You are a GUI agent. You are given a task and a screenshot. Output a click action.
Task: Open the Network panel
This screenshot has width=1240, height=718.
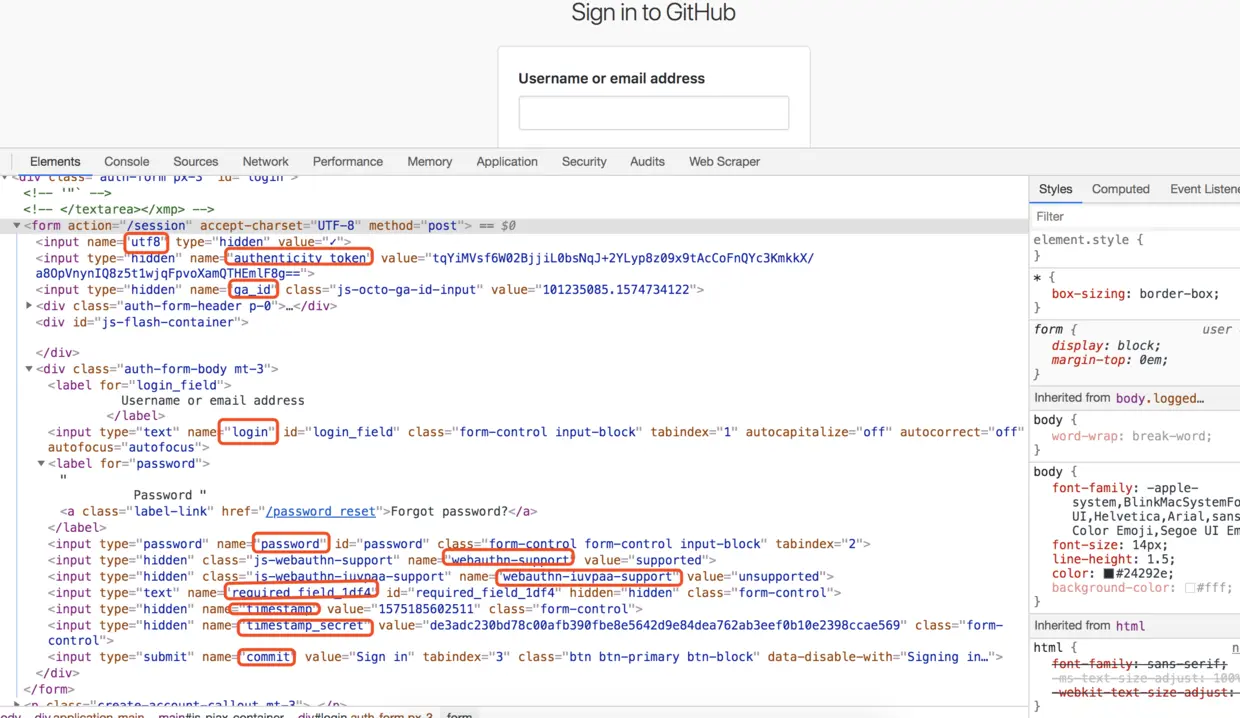(265, 161)
